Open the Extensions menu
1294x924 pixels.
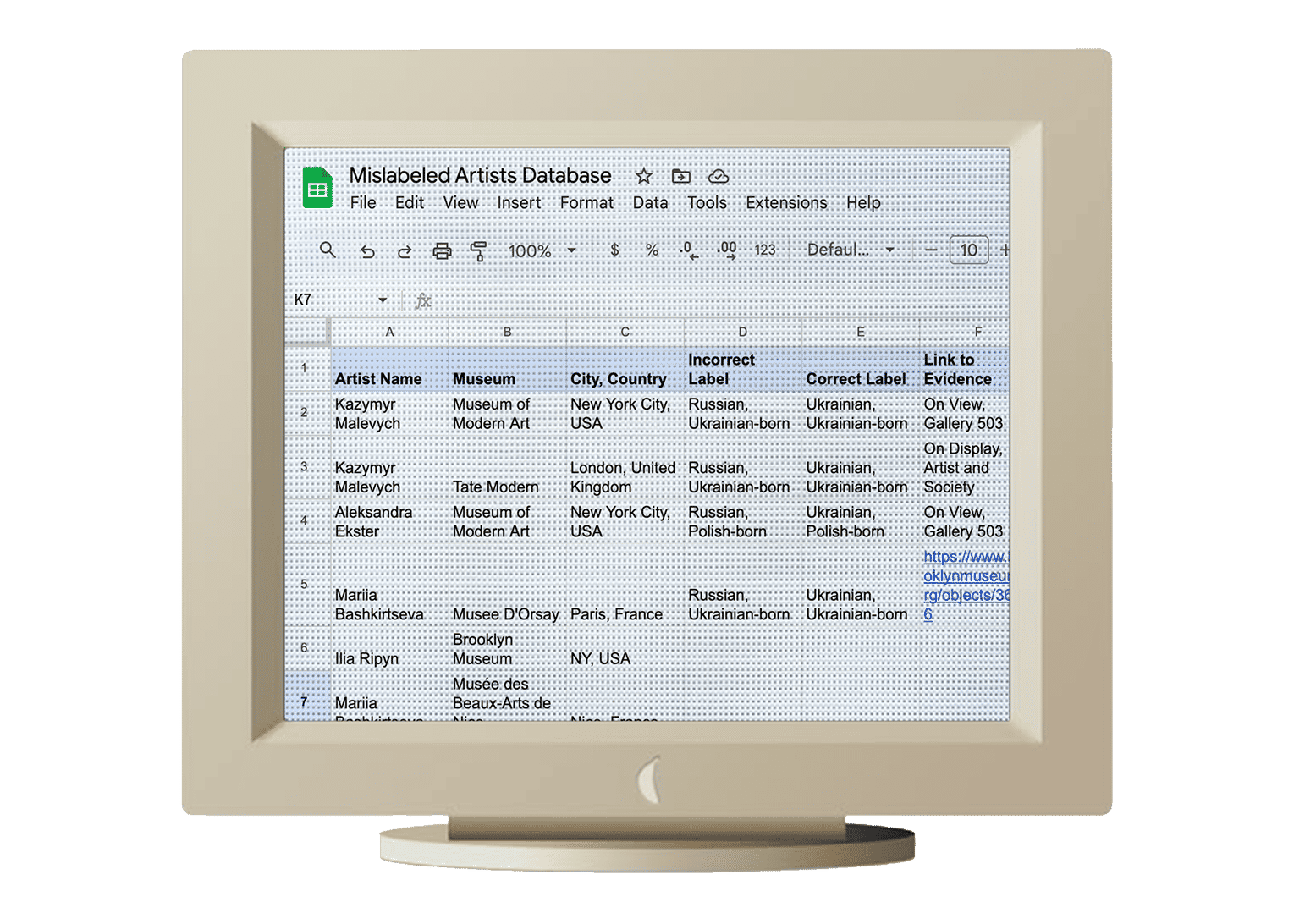(x=786, y=203)
